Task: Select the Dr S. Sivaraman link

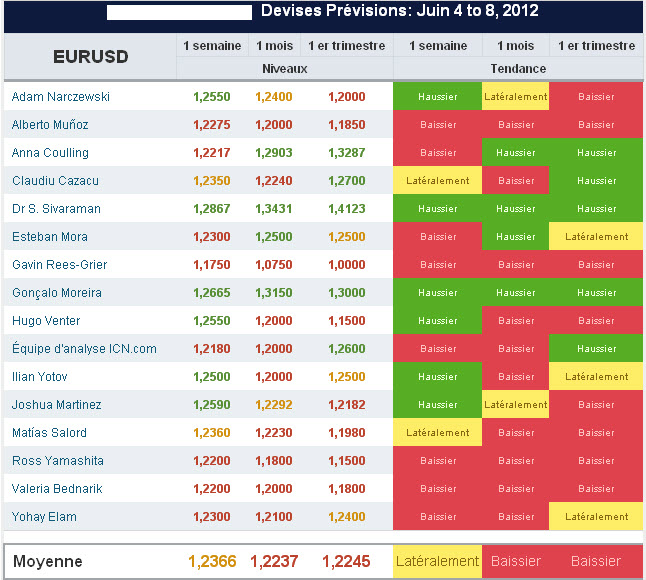Action: tap(56, 209)
